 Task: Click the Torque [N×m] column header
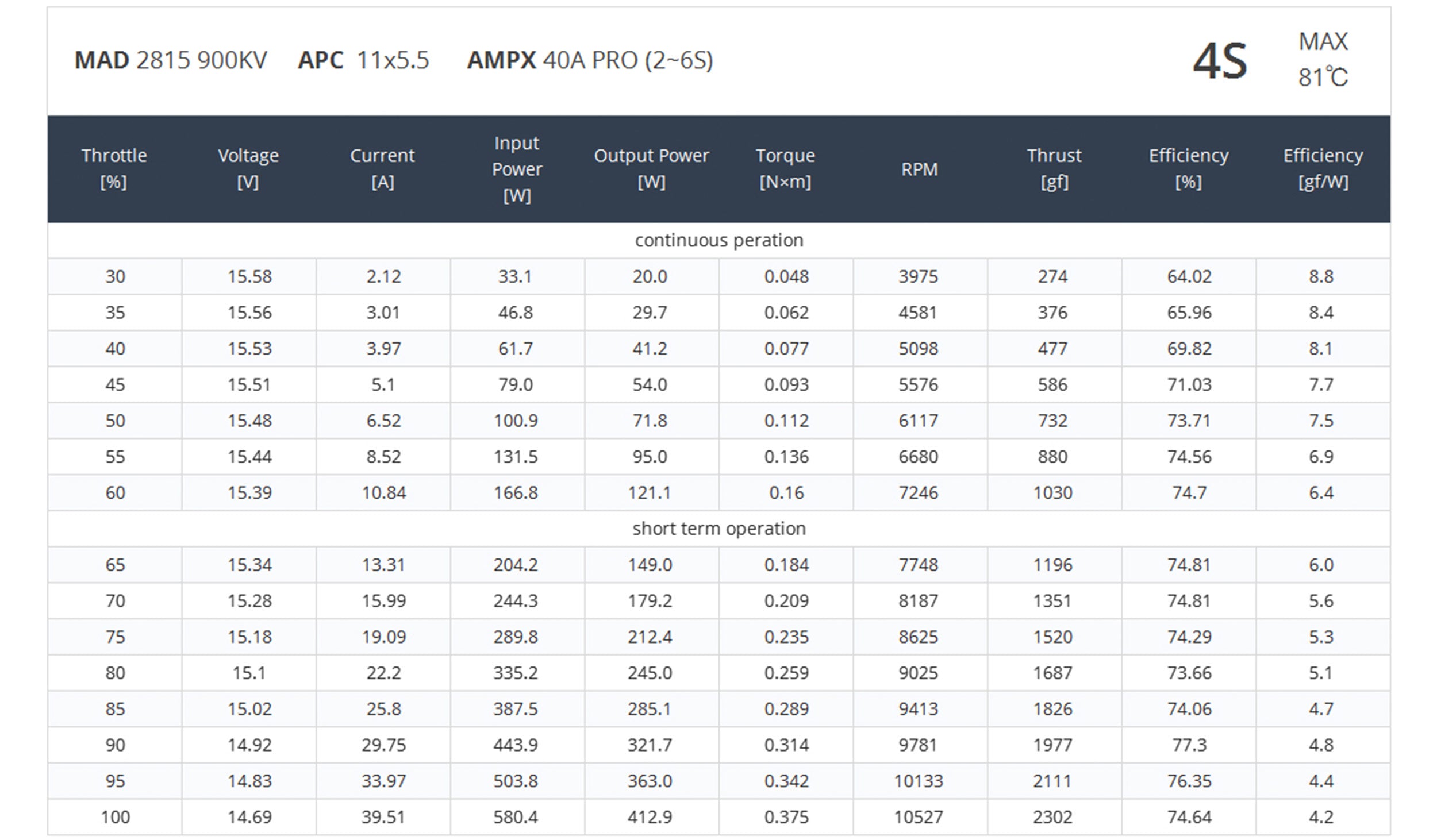[785, 168]
